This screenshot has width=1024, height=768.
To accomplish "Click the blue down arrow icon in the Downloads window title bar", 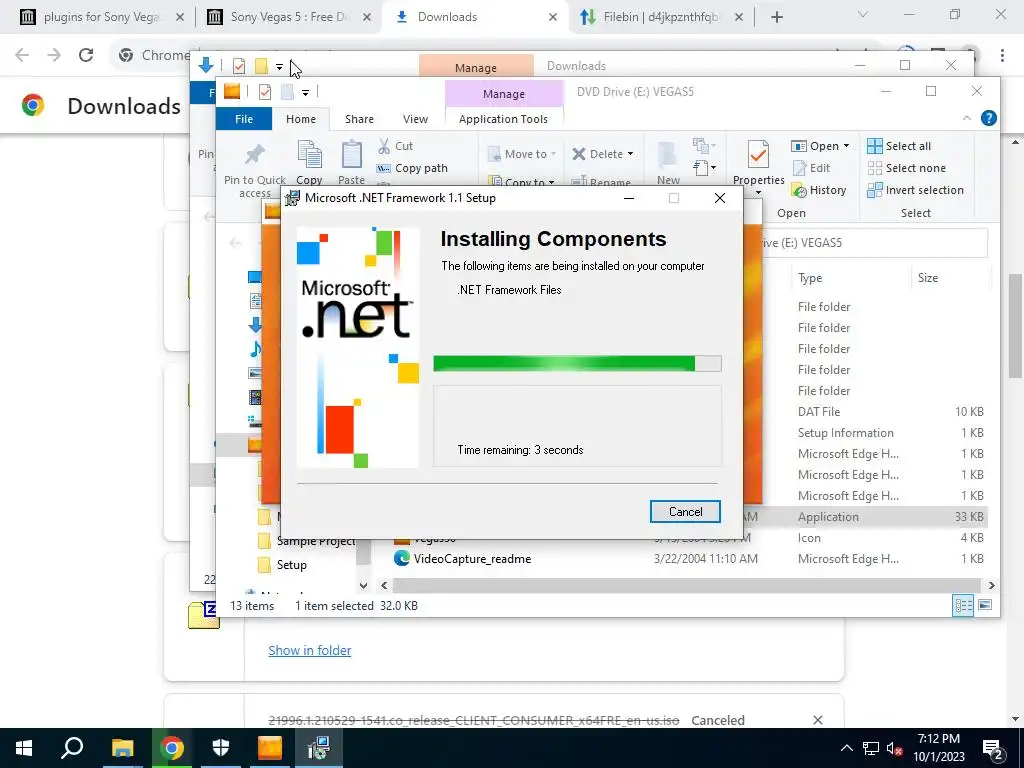I will (x=206, y=65).
